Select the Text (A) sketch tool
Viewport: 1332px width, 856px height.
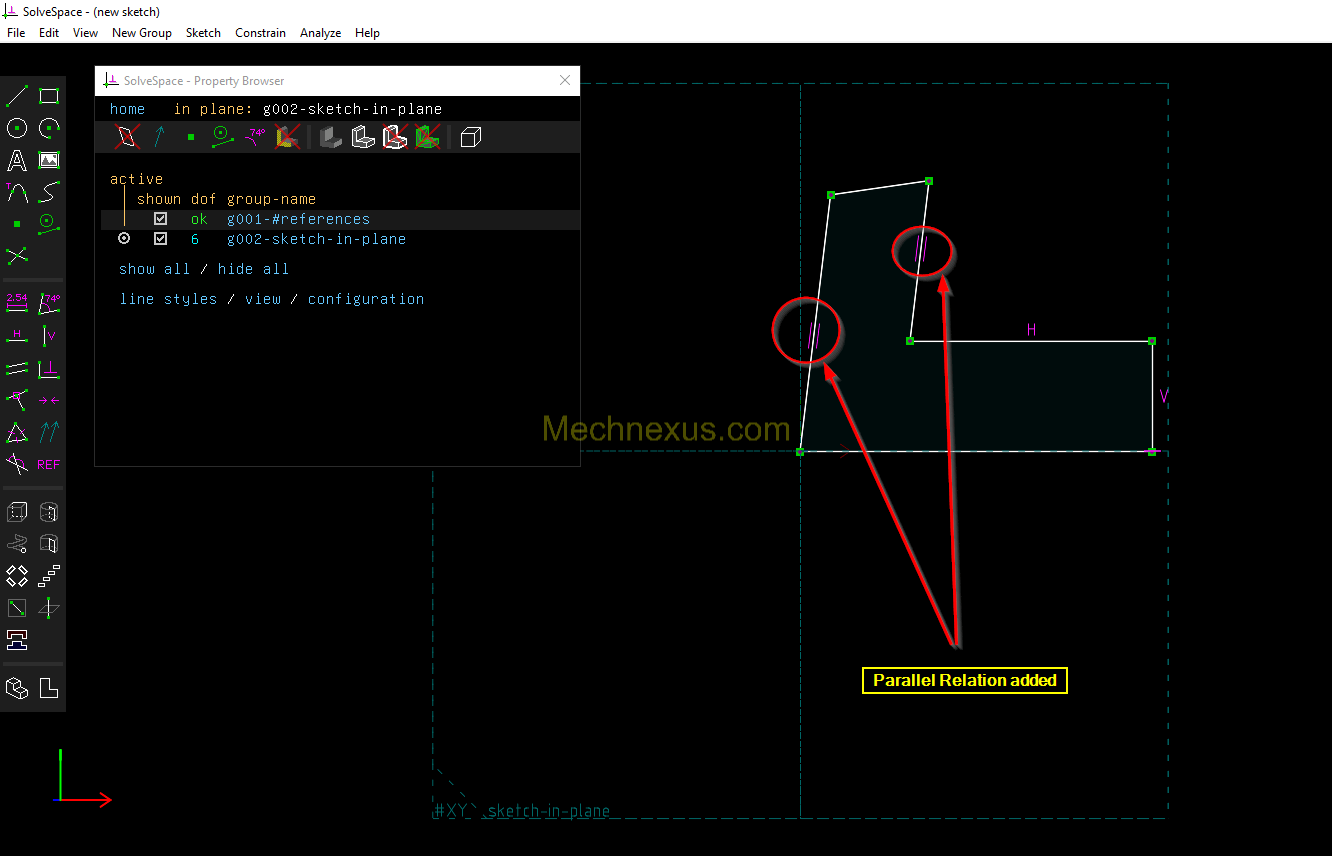tap(17, 160)
